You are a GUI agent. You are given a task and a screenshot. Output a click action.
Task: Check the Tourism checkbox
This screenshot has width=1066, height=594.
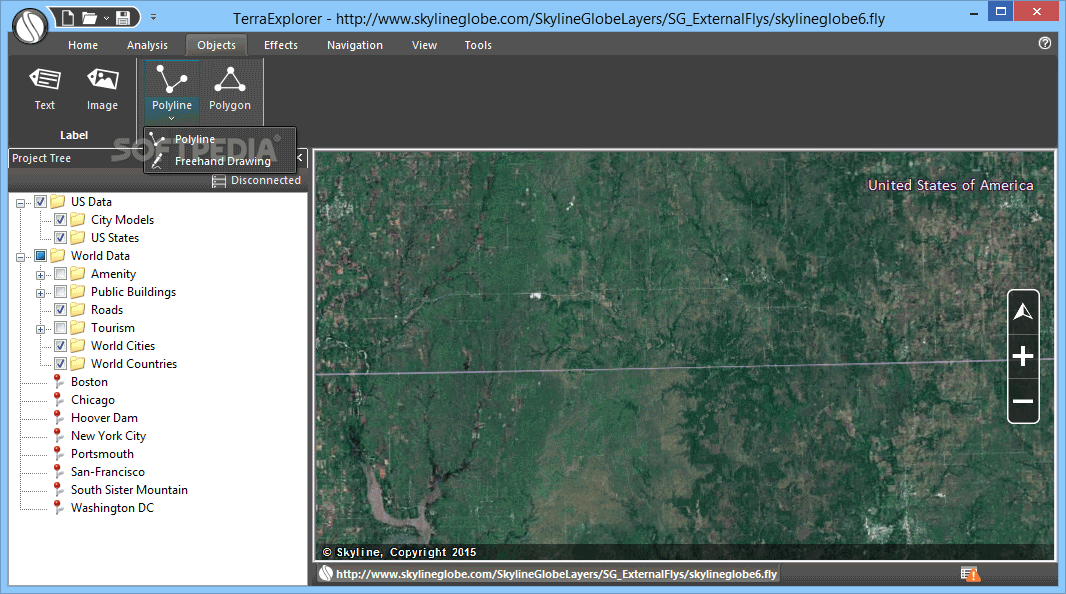(x=61, y=328)
